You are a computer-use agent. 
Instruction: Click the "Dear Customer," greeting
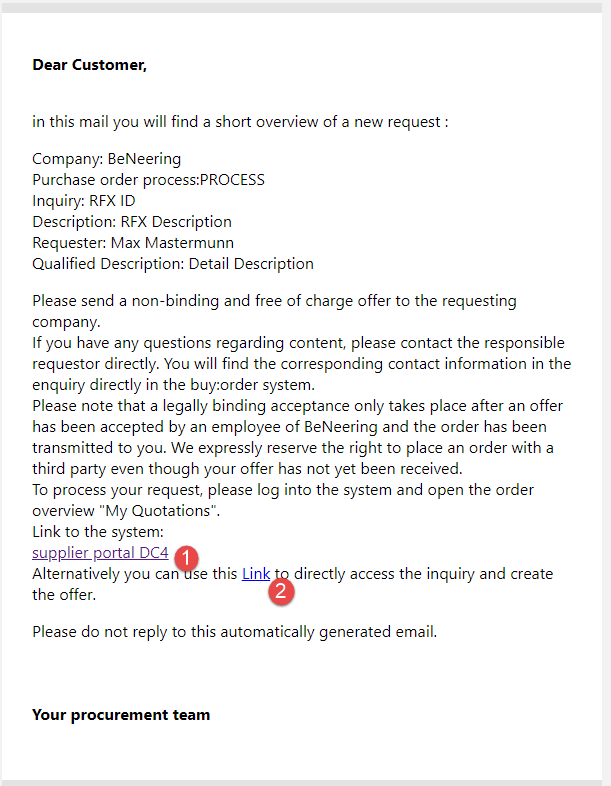click(x=89, y=65)
